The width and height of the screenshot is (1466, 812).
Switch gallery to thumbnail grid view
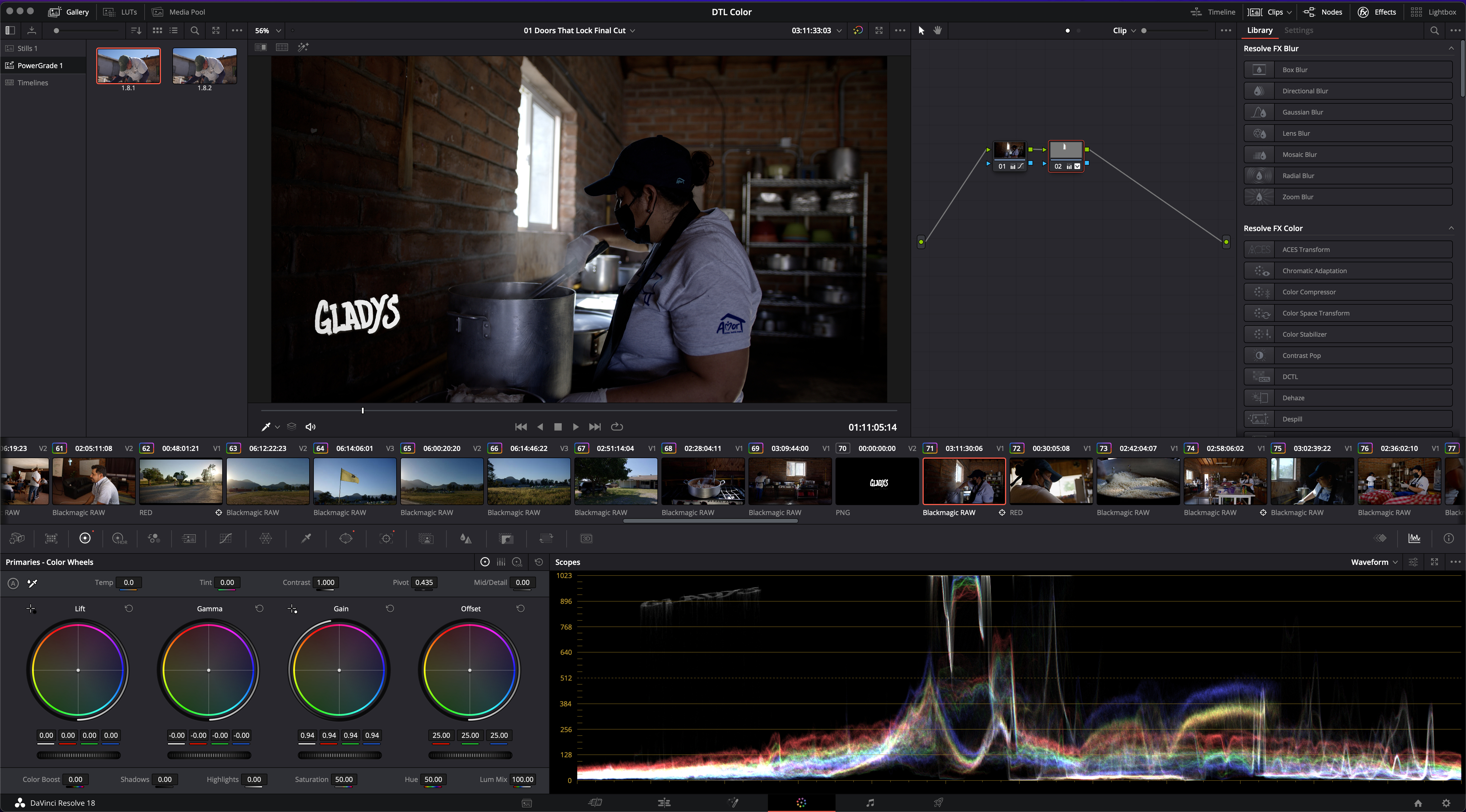tap(158, 31)
